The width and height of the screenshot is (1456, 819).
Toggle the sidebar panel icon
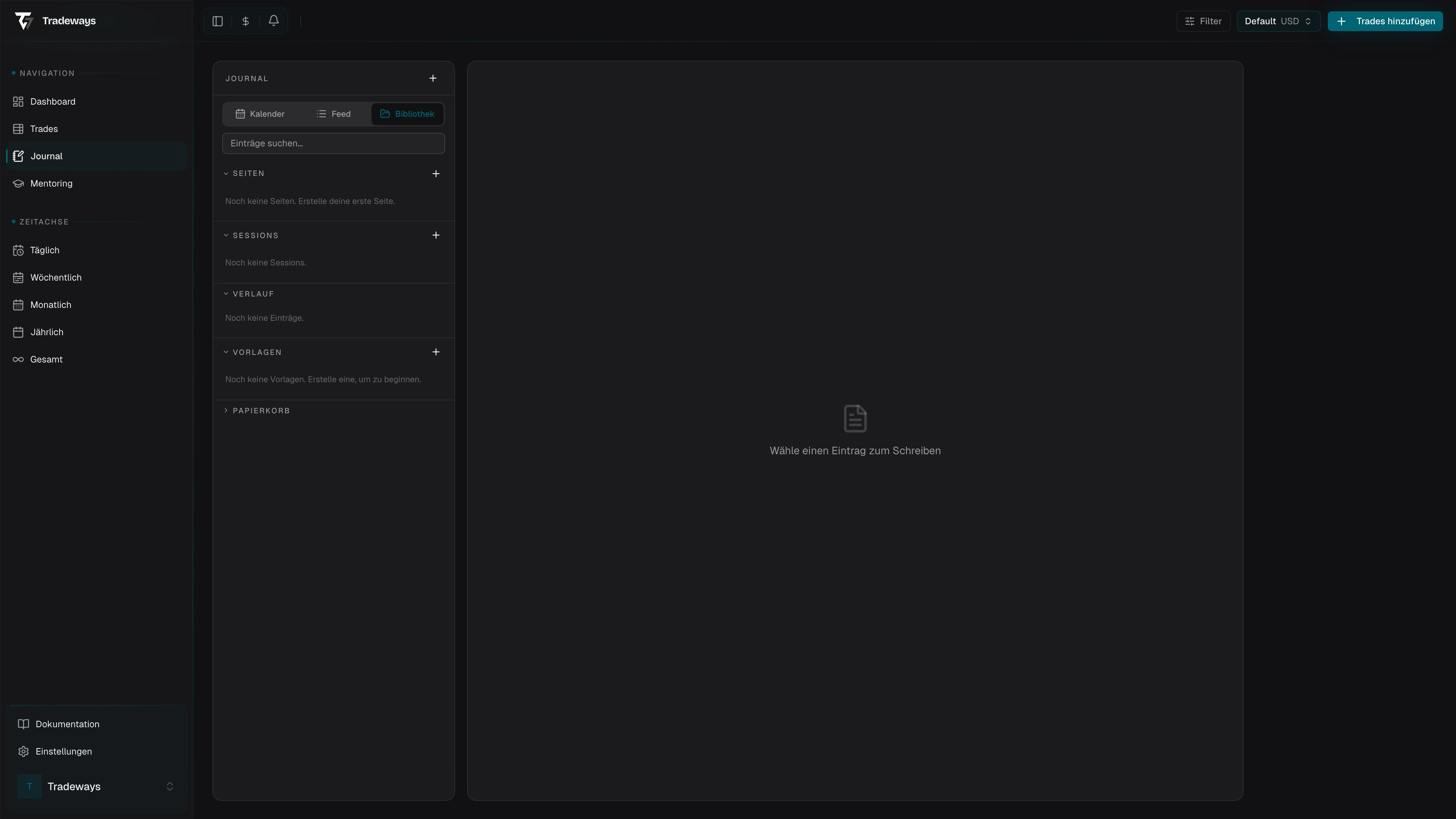coord(218,22)
